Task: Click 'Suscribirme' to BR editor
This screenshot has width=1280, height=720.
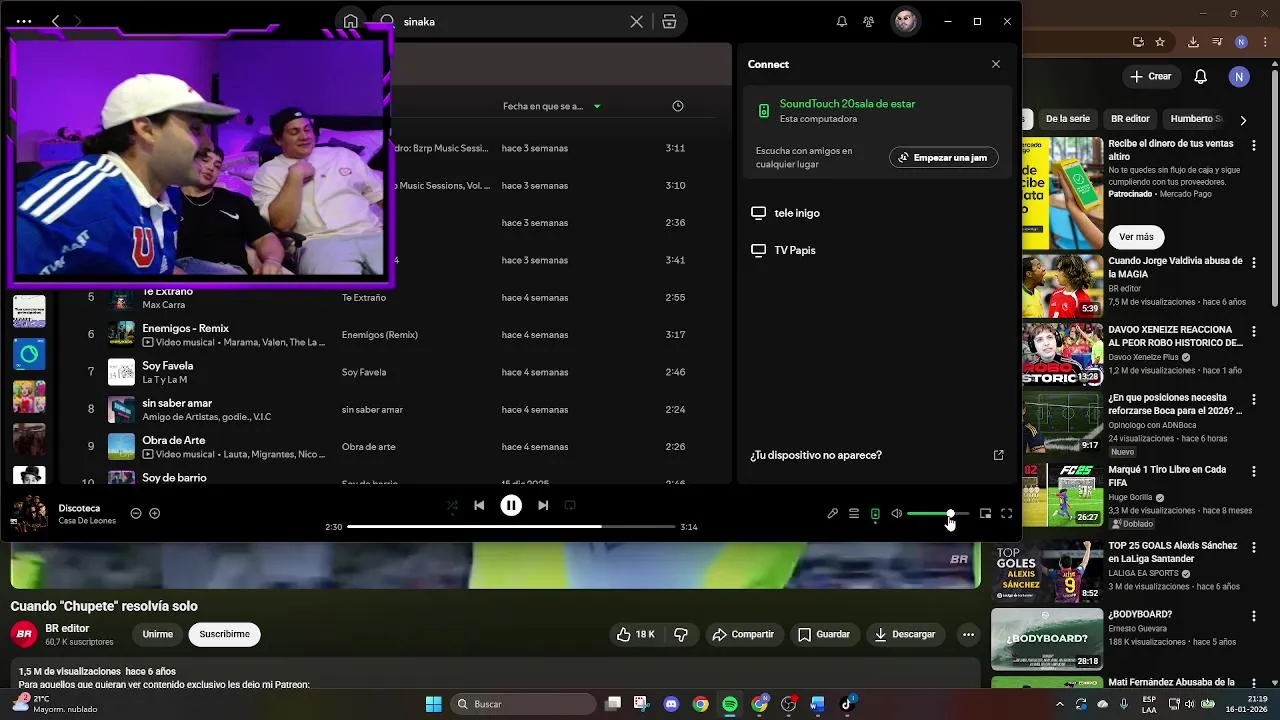Action: tap(224, 634)
